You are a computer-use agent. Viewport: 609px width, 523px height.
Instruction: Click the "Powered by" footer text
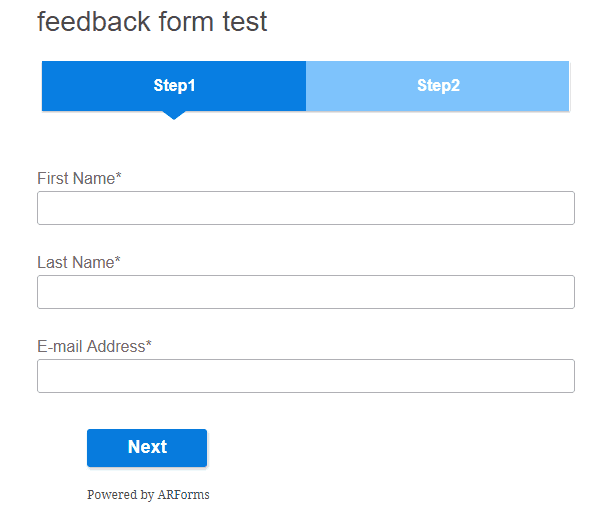[x=120, y=495]
